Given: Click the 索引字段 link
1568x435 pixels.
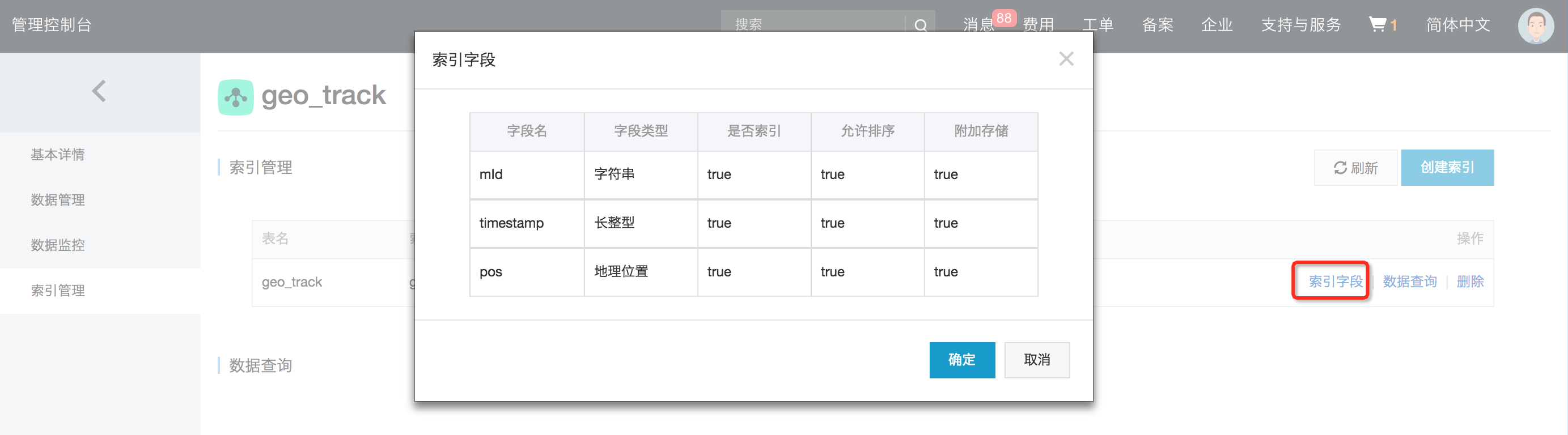Looking at the screenshot, I should pos(1336,281).
